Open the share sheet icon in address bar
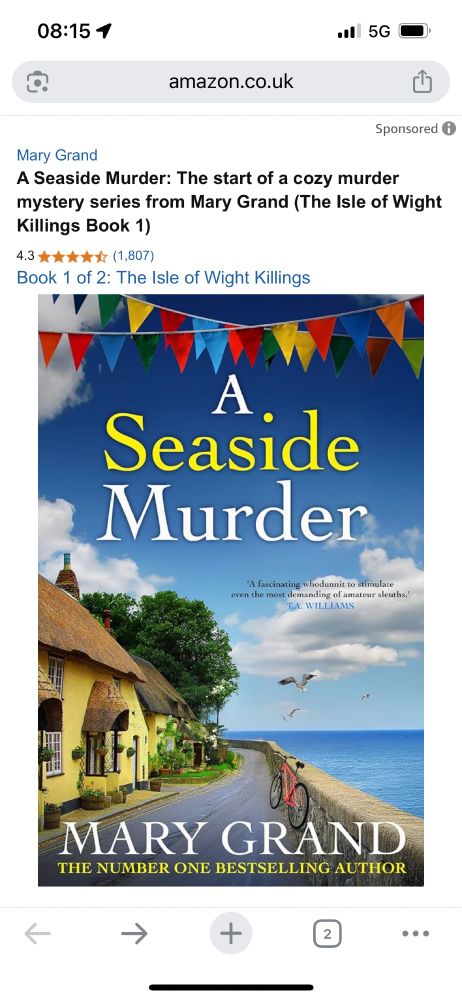The image size is (462, 1000). [422, 82]
